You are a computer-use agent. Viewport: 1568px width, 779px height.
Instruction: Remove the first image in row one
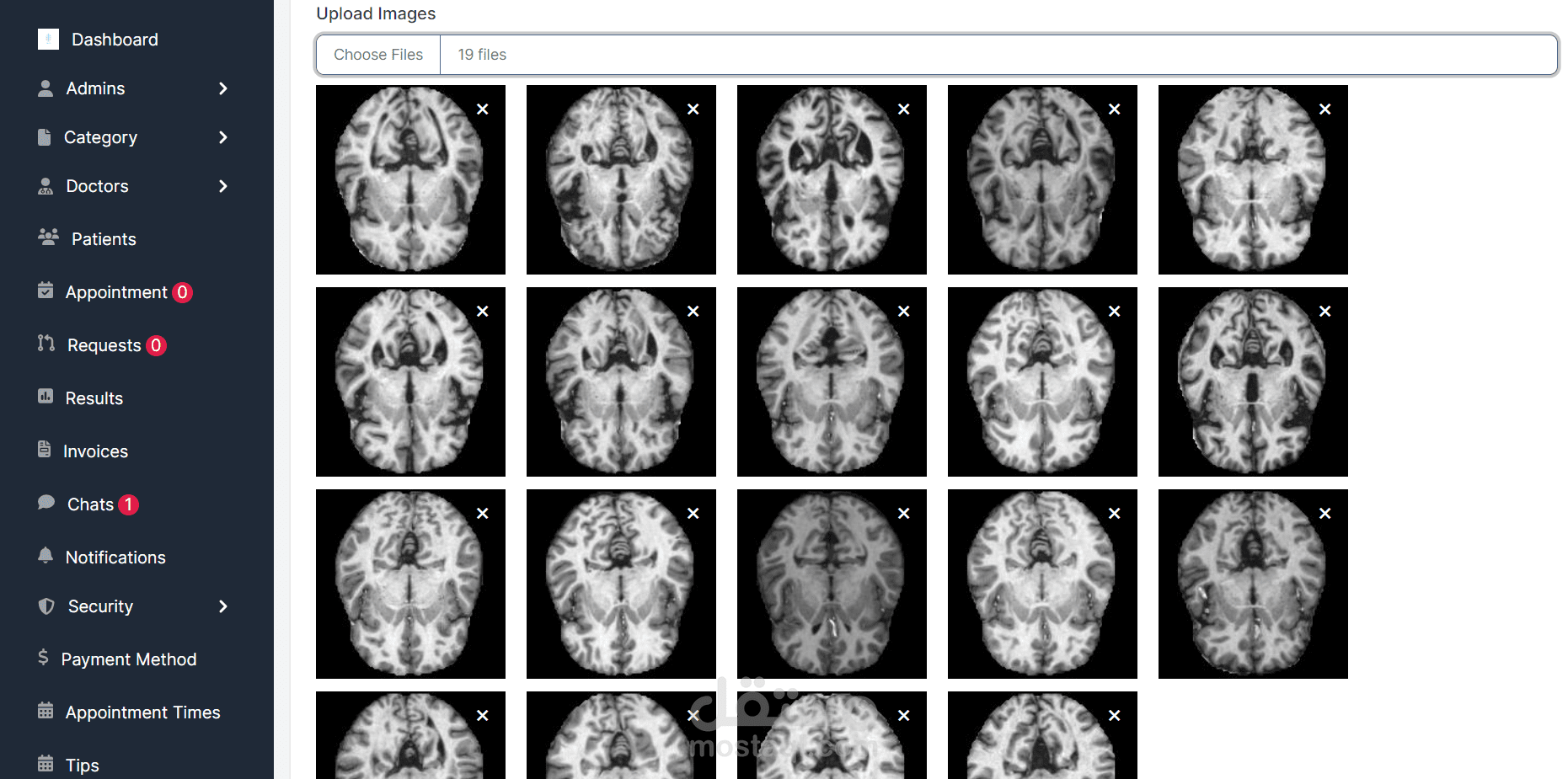coord(483,109)
